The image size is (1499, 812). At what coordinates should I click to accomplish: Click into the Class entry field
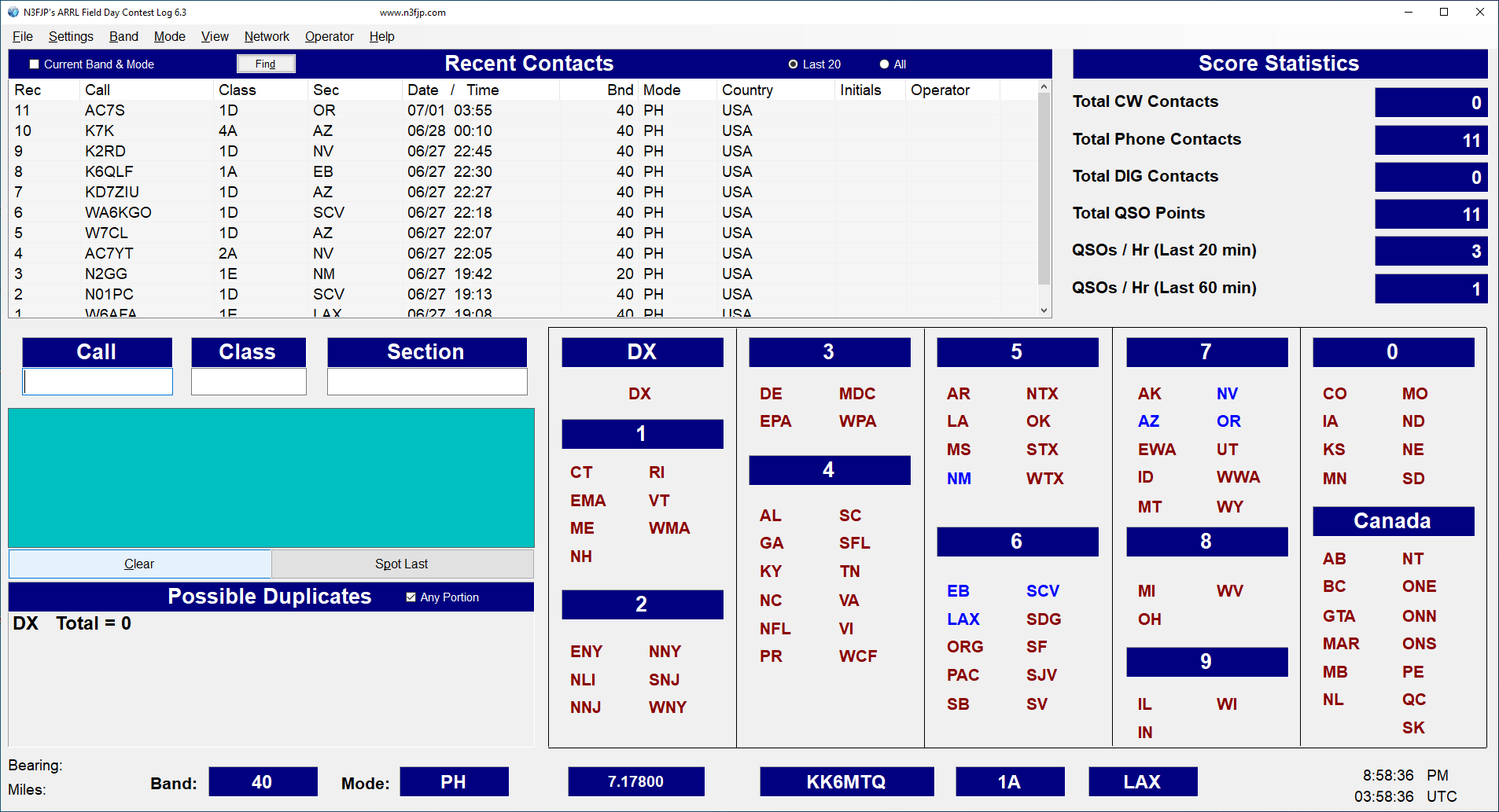click(x=249, y=382)
